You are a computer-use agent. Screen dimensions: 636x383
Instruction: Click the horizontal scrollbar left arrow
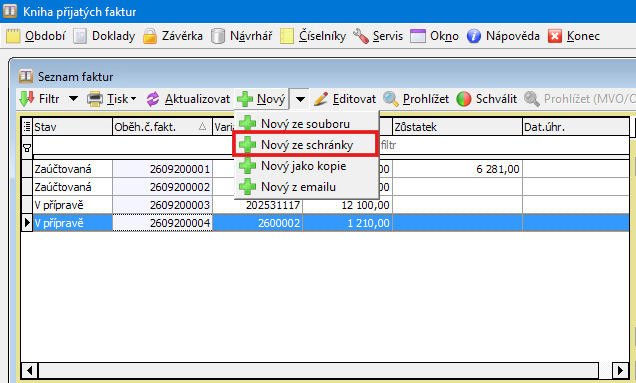pos(29,370)
